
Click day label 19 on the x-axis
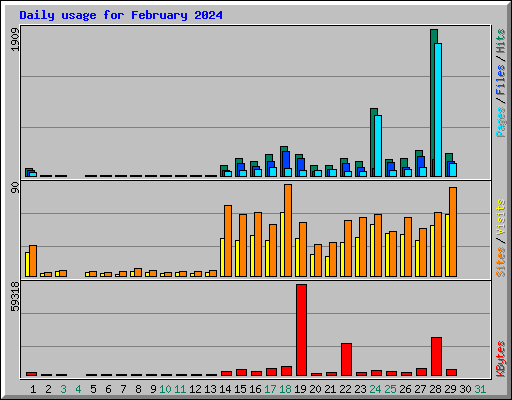pos(300,389)
